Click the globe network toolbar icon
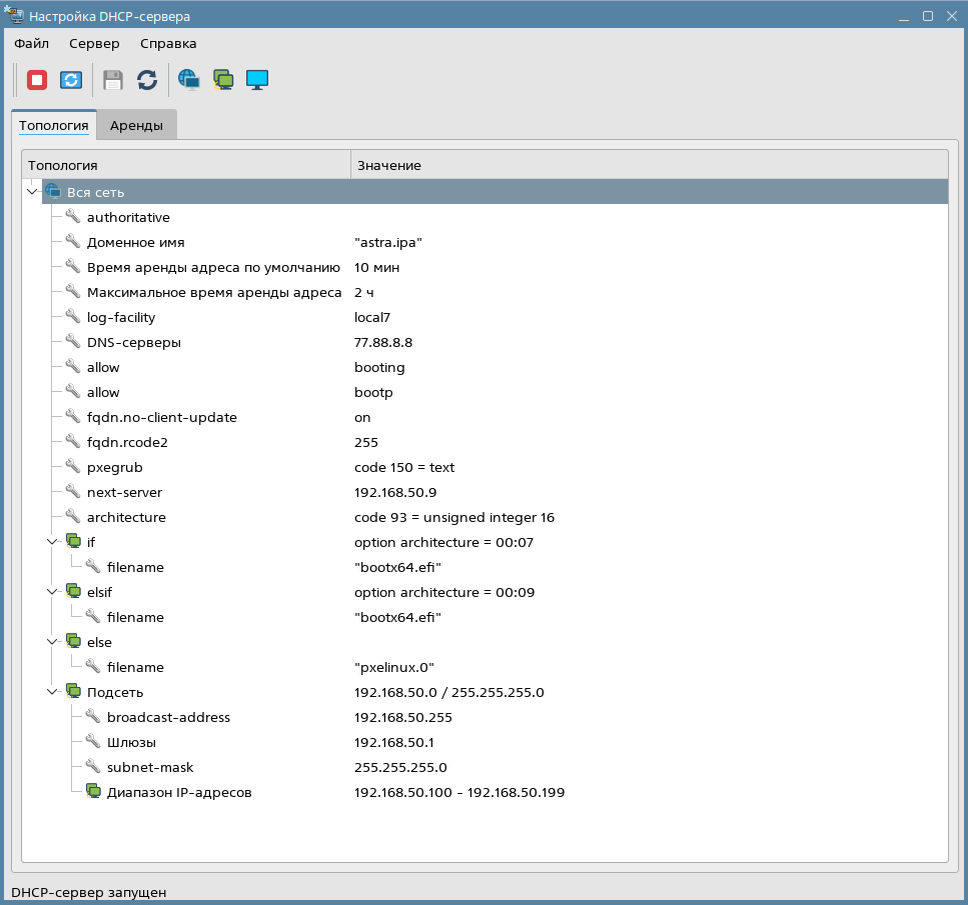Screen dimensions: 968x905 189,80
